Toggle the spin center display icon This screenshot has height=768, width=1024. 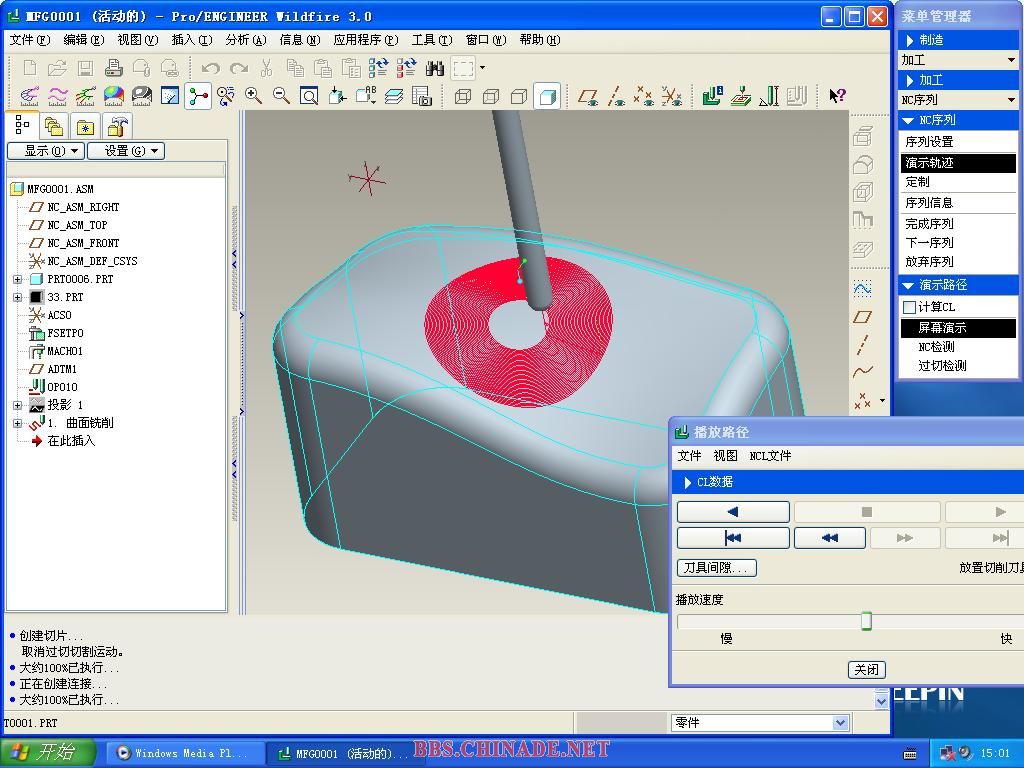click(198, 97)
